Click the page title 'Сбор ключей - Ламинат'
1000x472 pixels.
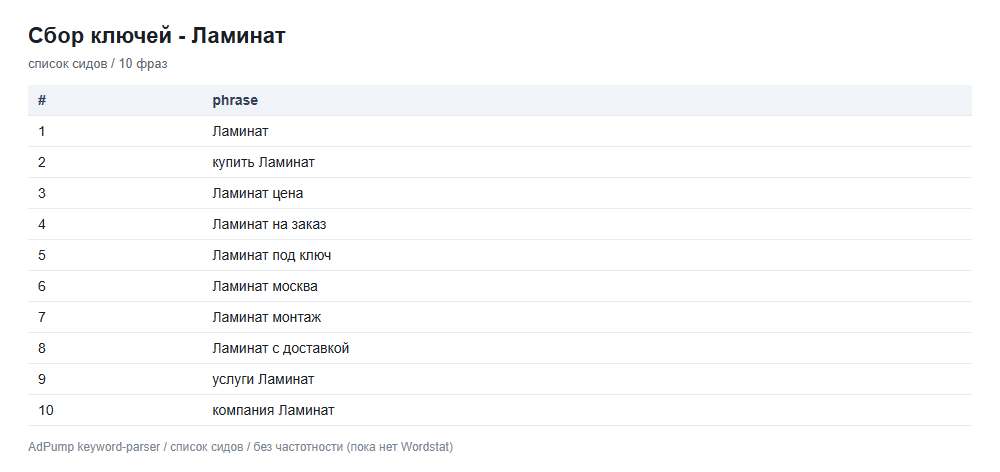[157, 36]
